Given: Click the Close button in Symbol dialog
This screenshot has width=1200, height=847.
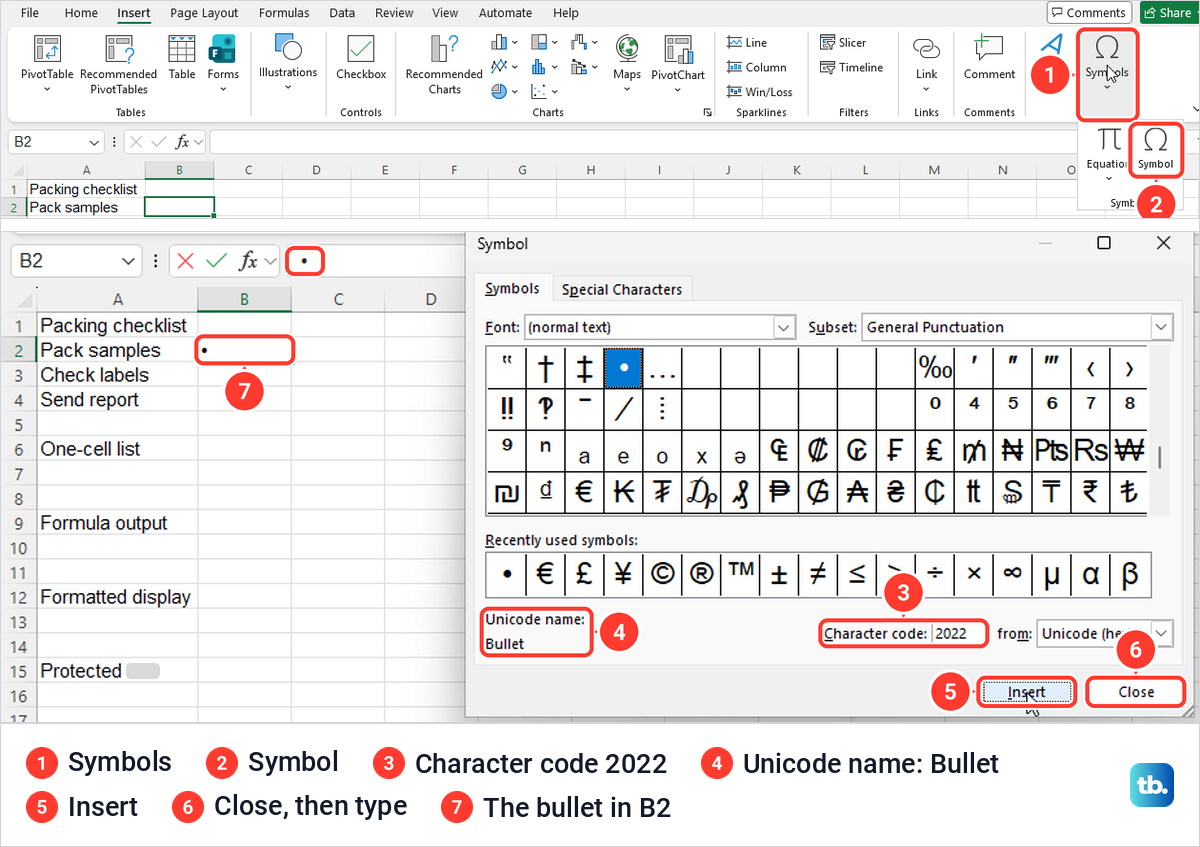Looking at the screenshot, I should coord(1136,692).
